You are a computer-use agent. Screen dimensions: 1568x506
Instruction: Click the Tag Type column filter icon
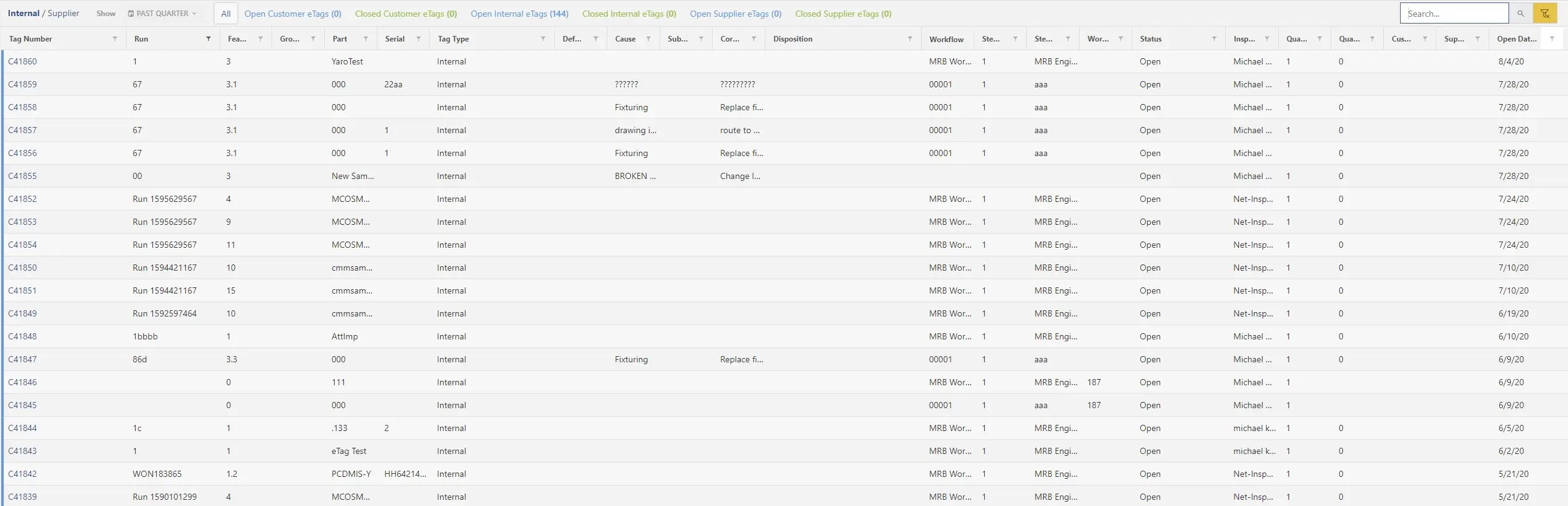click(543, 39)
